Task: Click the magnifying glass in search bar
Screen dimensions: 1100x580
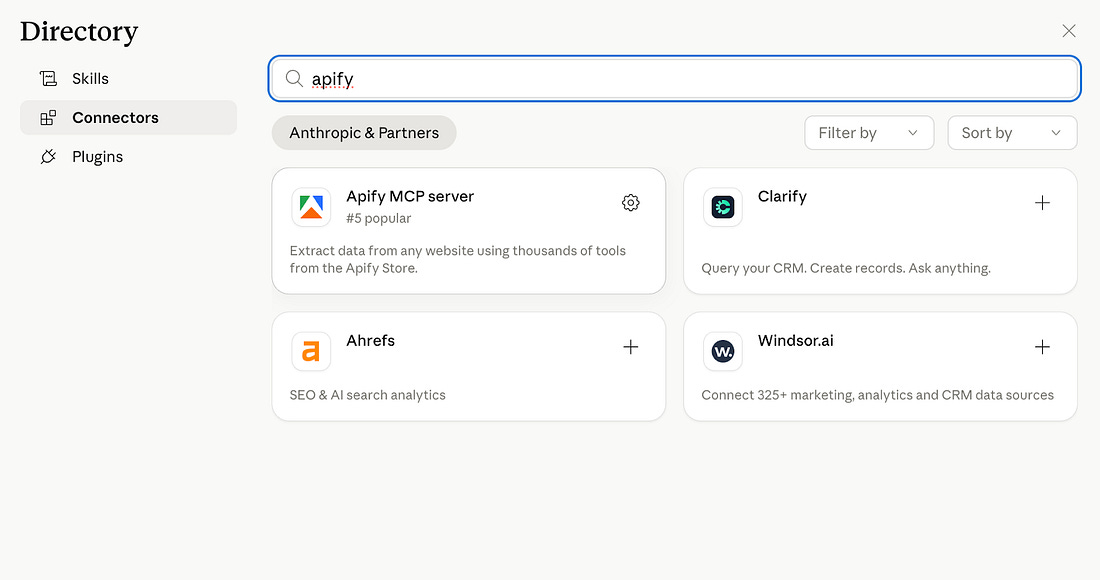Action: [293, 78]
